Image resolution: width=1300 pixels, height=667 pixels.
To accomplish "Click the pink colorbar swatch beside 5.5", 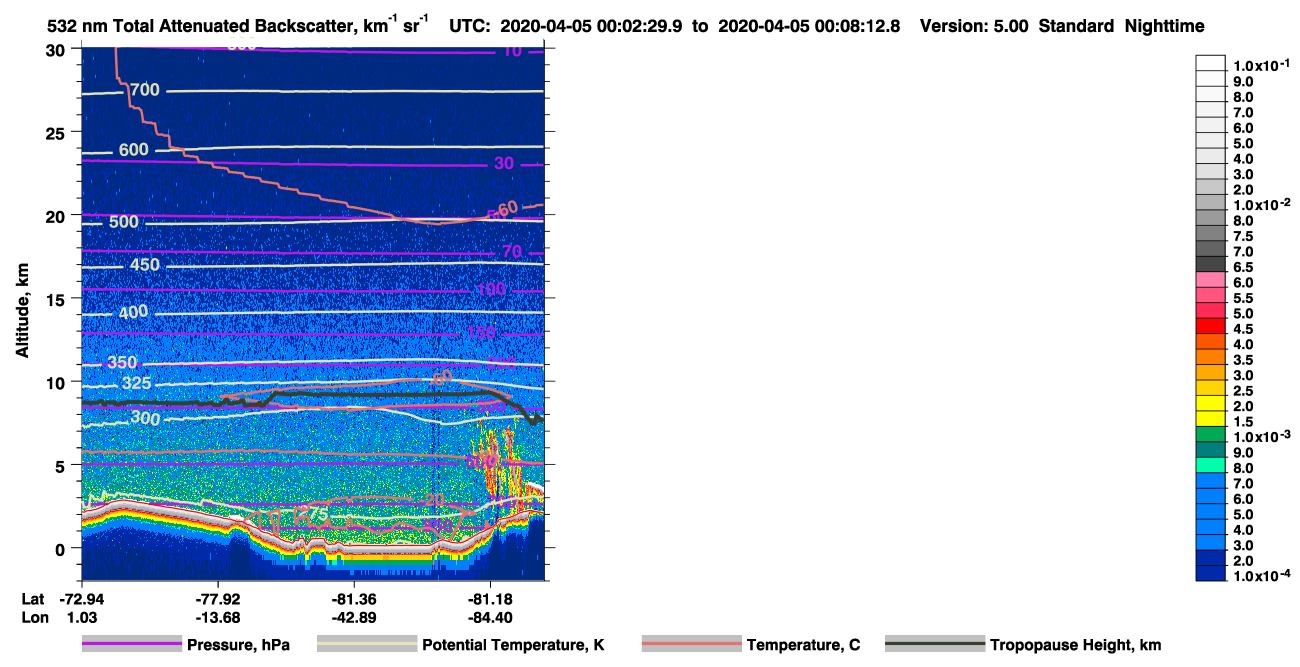I will pyautogui.click(x=1210, y=297).
